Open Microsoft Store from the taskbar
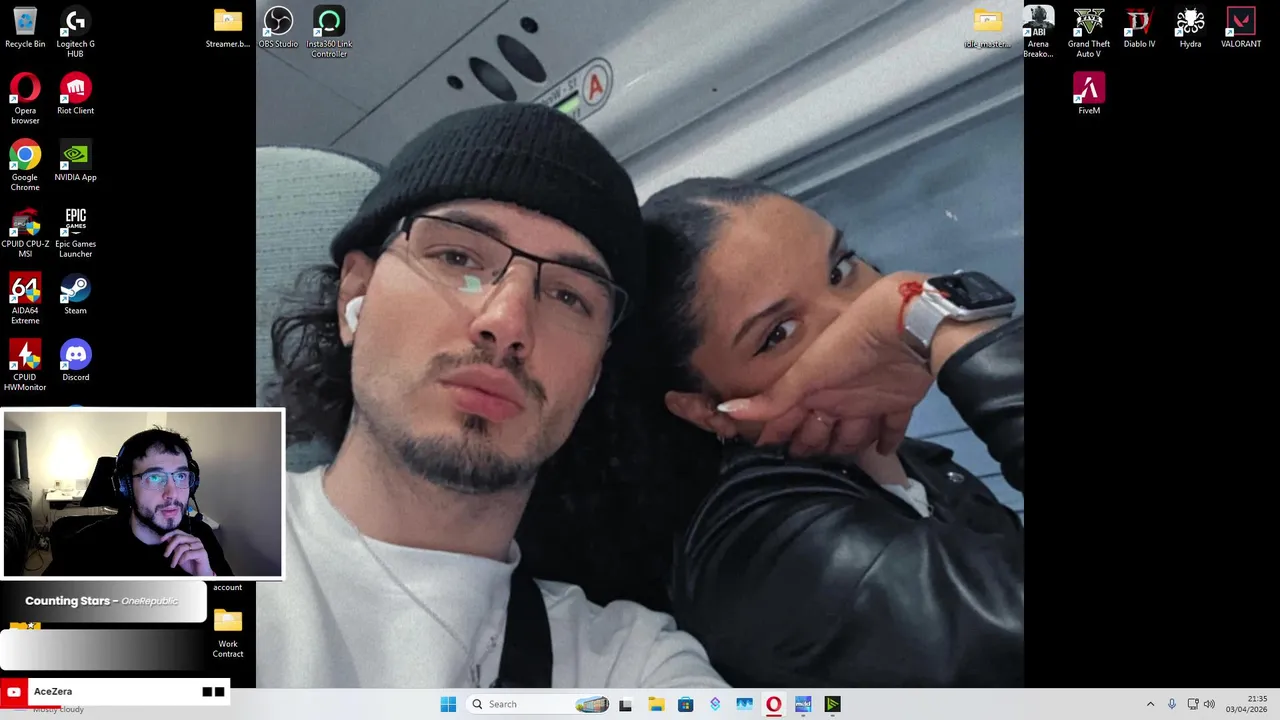This screenshot has height=720, width=1280. click(685, 704)
